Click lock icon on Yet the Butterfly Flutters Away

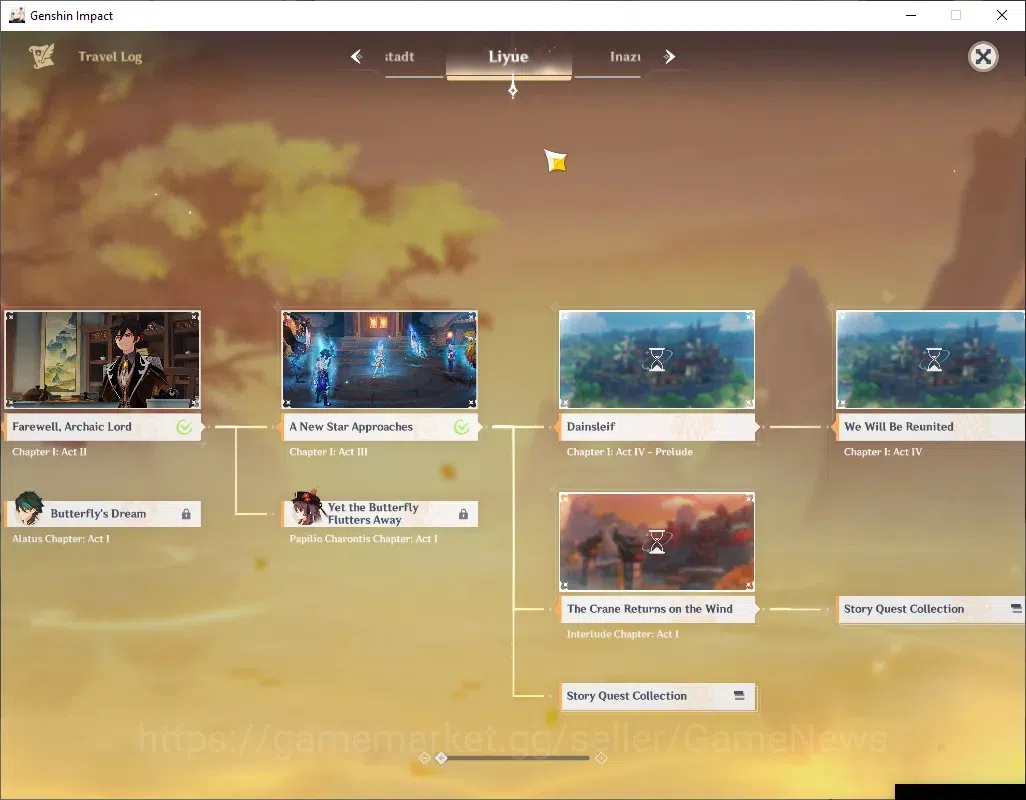click(x=463, y=514)
